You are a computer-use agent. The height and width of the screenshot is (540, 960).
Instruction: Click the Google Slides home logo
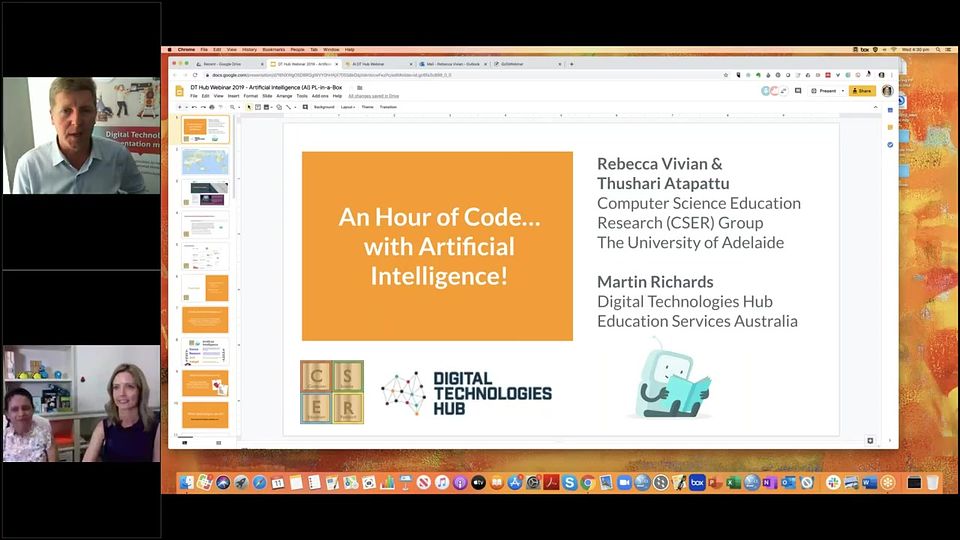point(180,91)
